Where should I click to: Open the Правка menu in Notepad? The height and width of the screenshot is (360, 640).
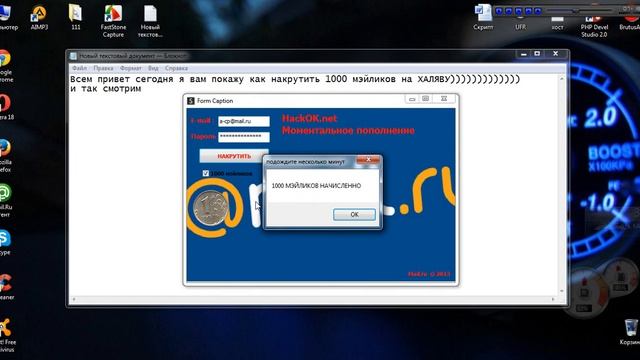[x=103, y=68]
